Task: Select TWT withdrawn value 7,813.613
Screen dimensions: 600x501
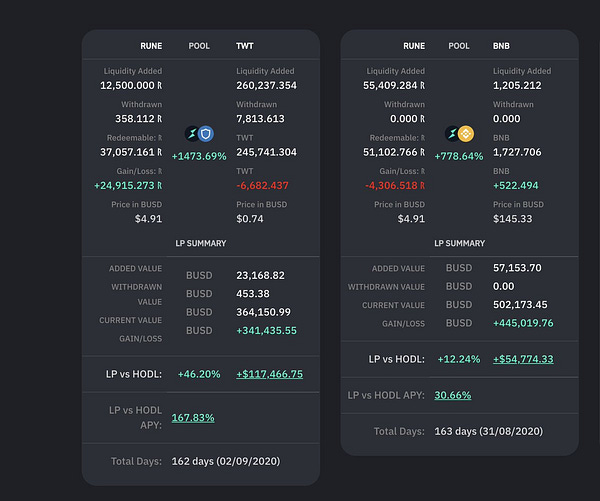Action: pyautogui.click(x=260, y=119)
